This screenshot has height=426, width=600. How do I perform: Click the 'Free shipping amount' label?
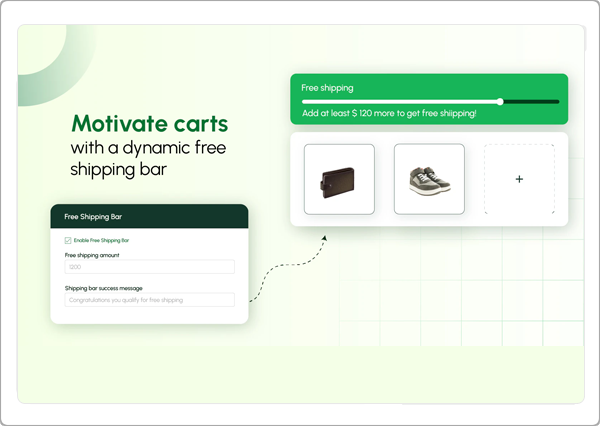(92, 255)
